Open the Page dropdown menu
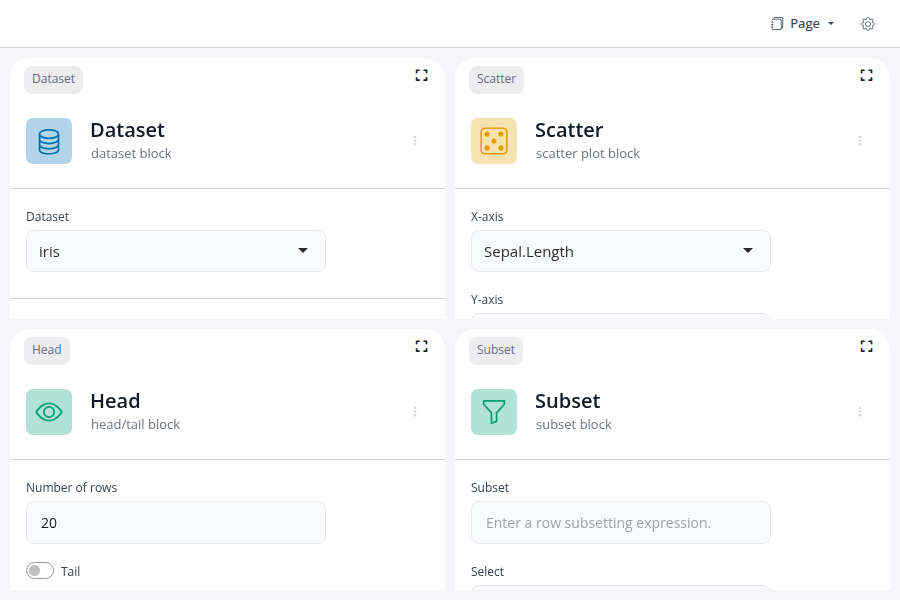Screen dimensions: 900x600 803,24
